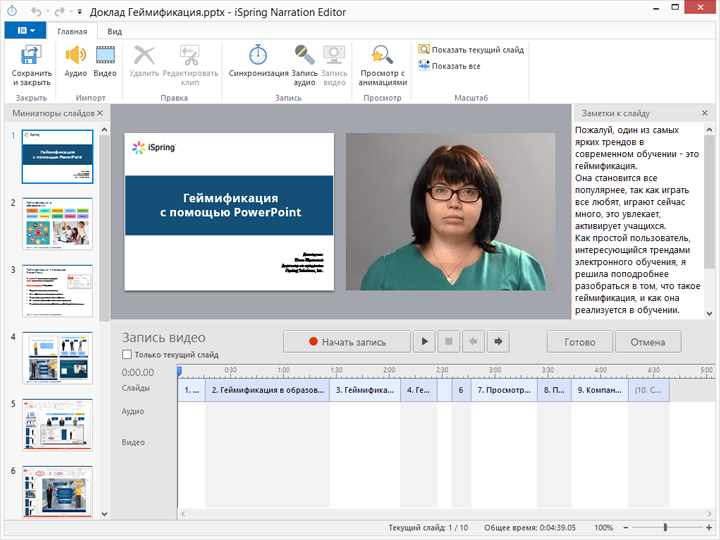Click zoom in plus button
The image size is (720, 540).
pos(709,528)
